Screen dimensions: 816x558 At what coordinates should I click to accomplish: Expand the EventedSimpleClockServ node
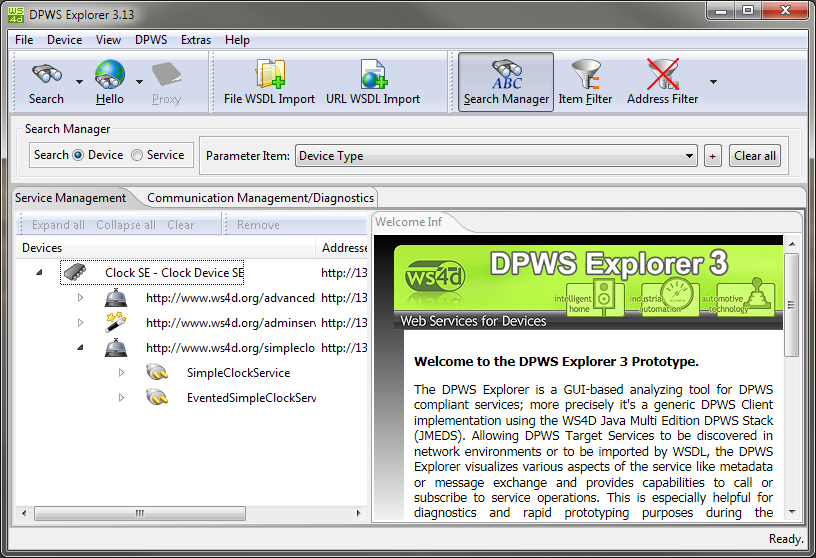121,397
